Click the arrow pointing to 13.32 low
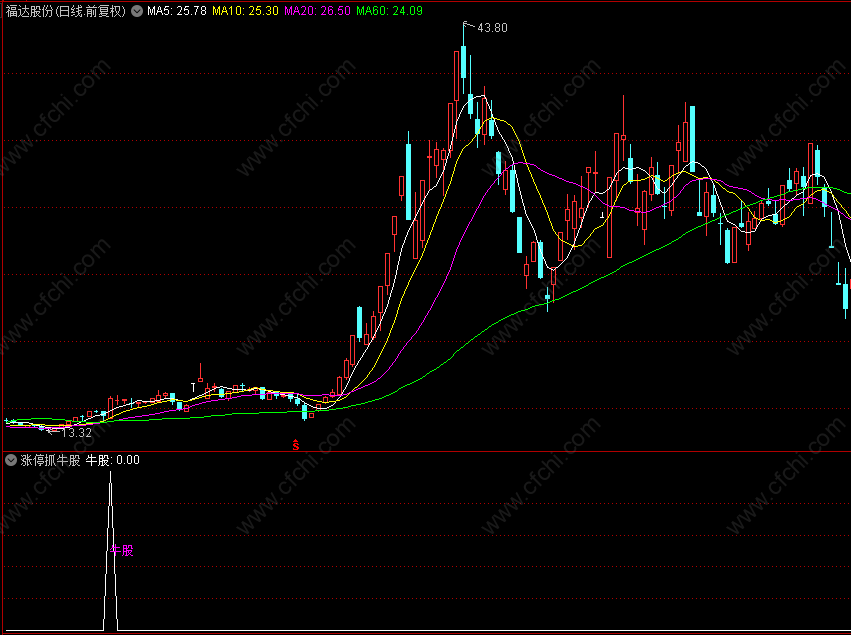Viewport: 851px width, 635px height. [x=53, y=431]
